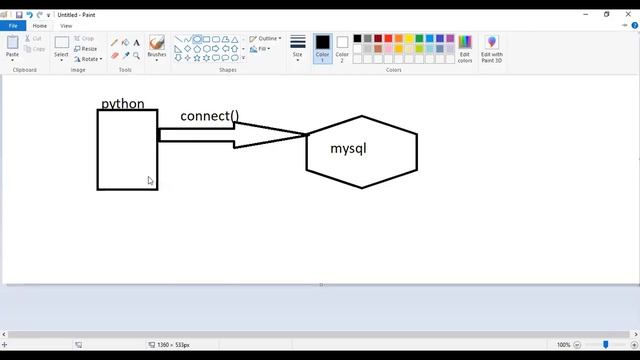This screenshot has height=360, width=640.
Task: Choose the Oval shape
Action: tap(197, 40)
